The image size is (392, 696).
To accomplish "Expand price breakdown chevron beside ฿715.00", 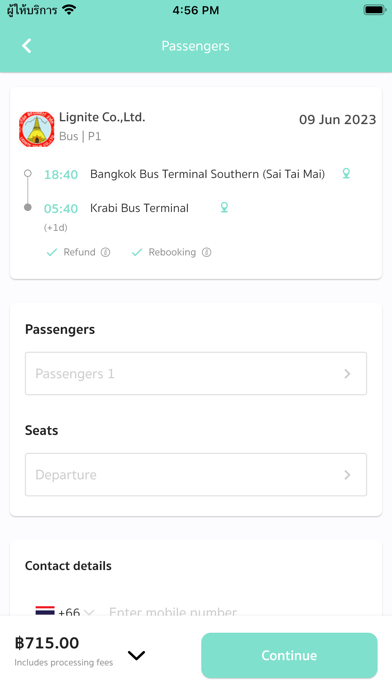I will point(136,655).
